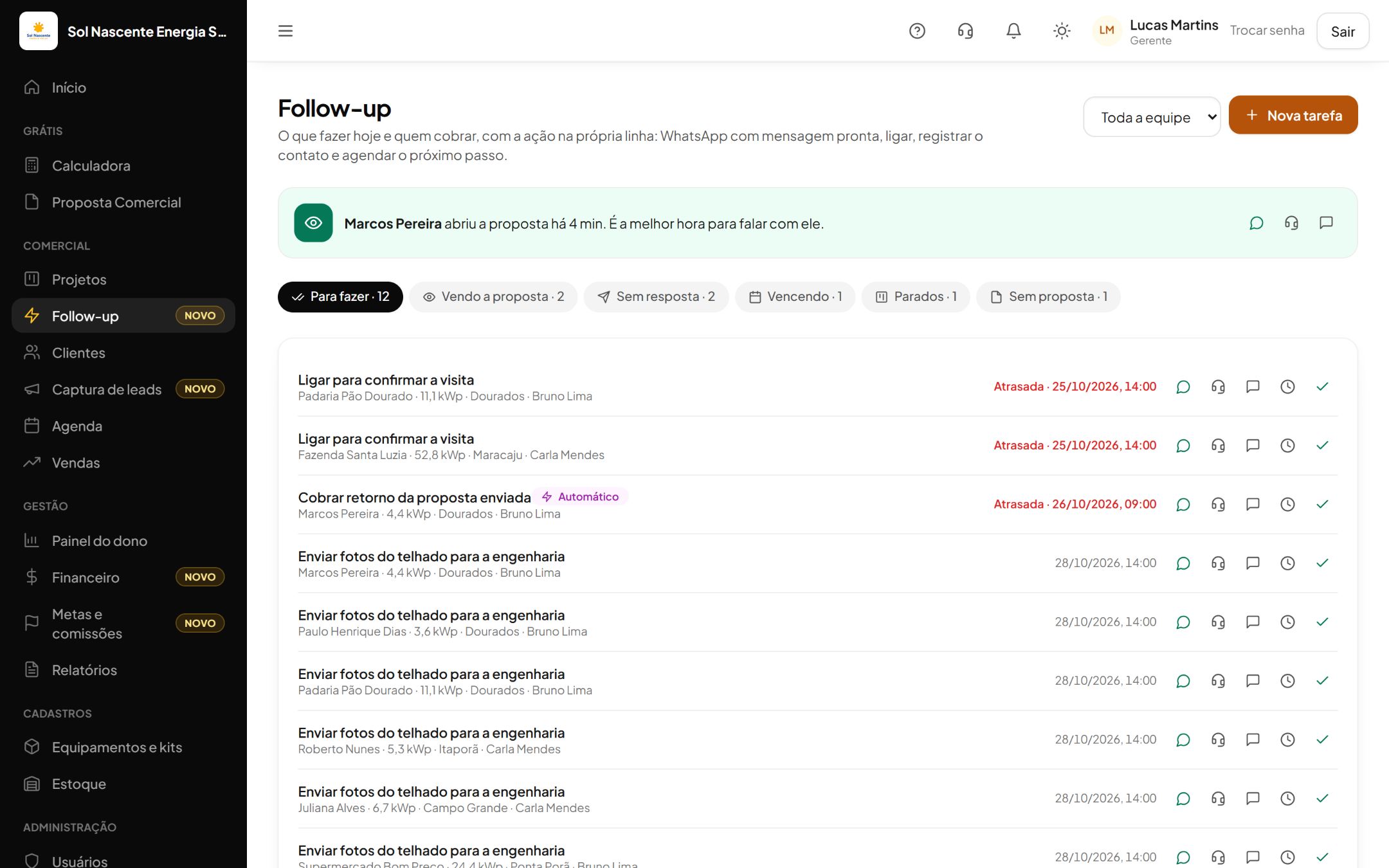
Task: Open Captura de leads in the sidebar
Action: 123,390
